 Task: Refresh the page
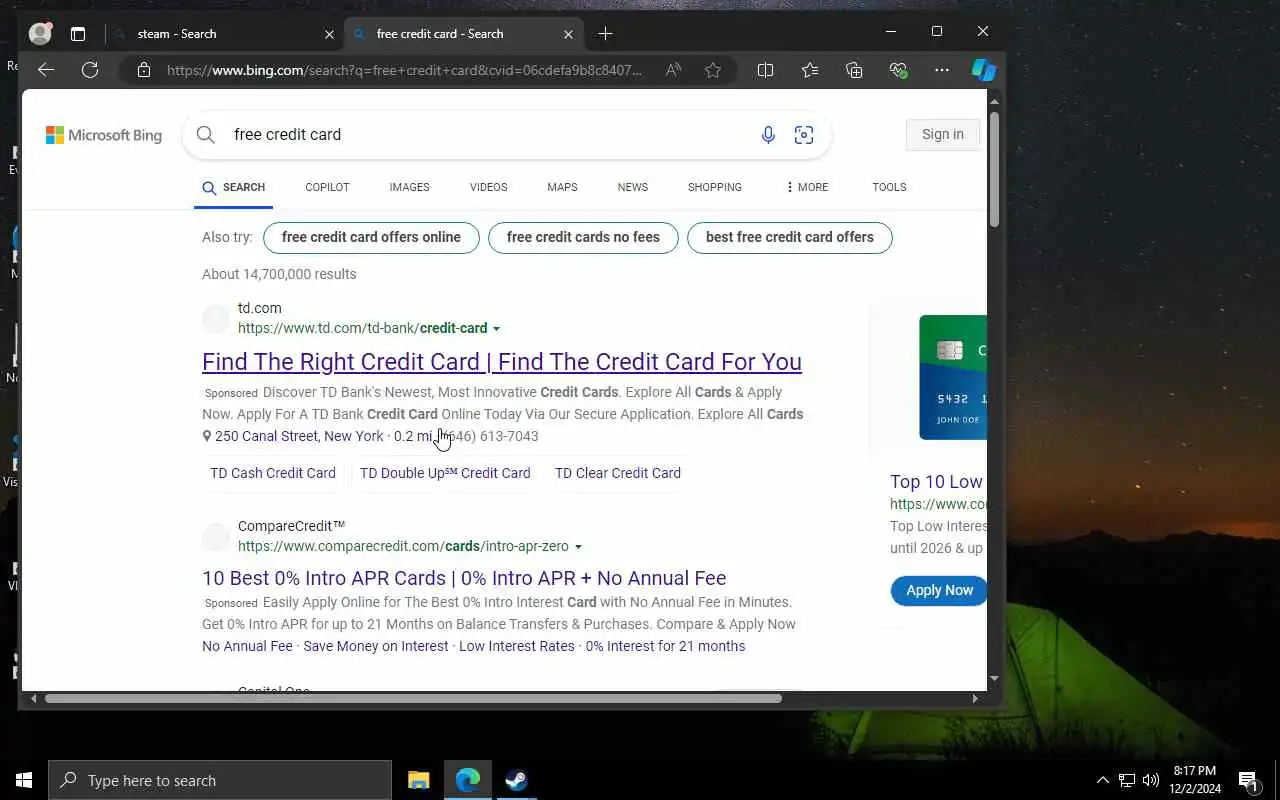pos(90,70)
